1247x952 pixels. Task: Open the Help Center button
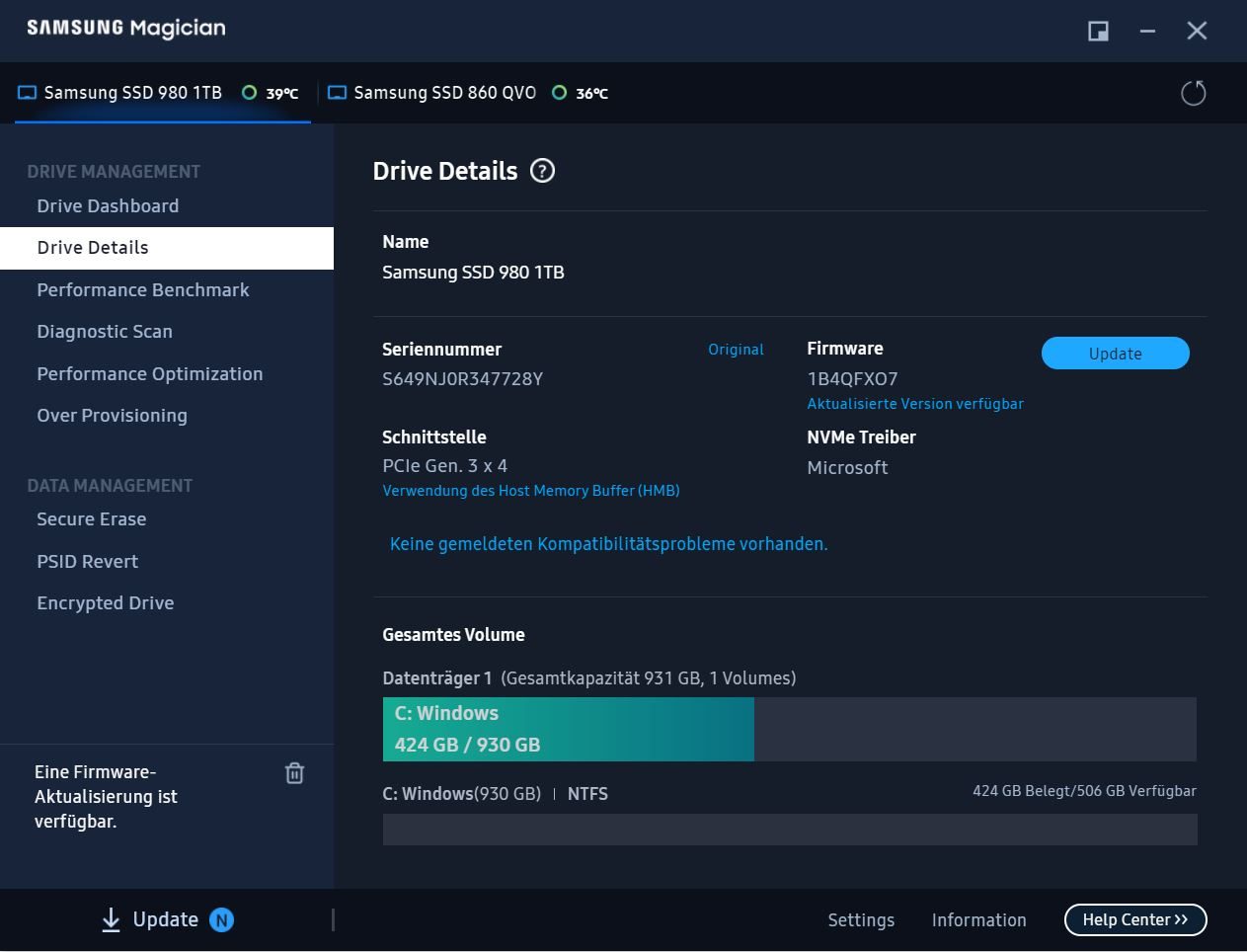(x=1134, y=919)
